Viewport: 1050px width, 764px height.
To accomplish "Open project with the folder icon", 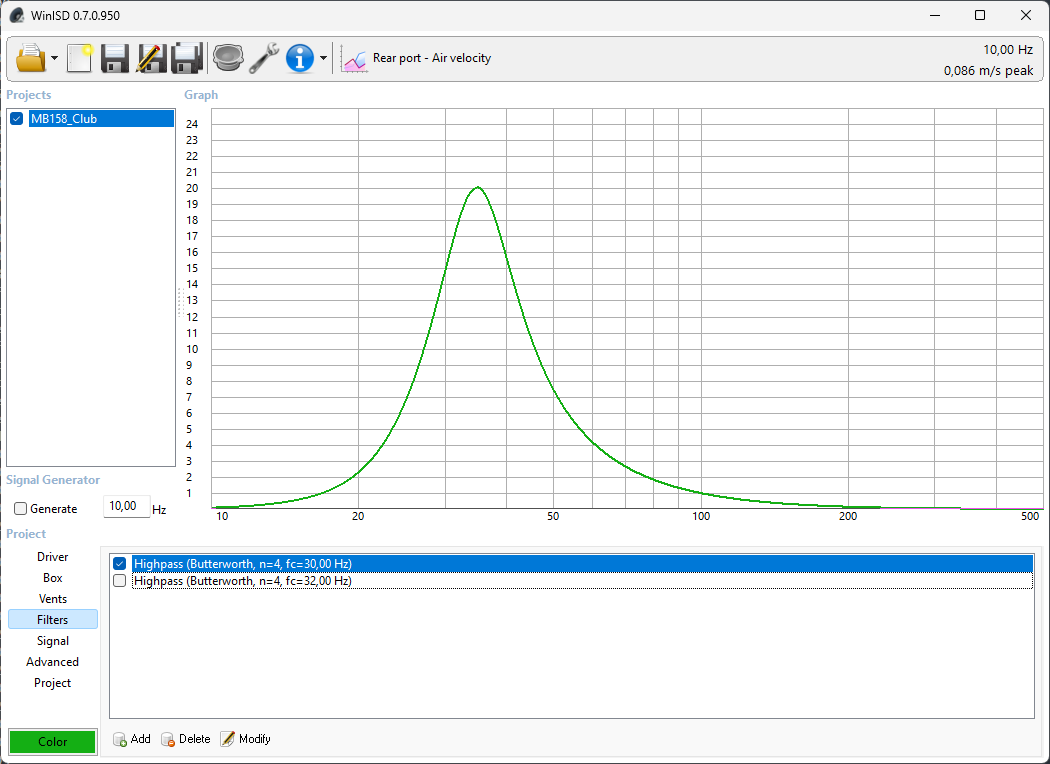I will click(x=31, y=58).
